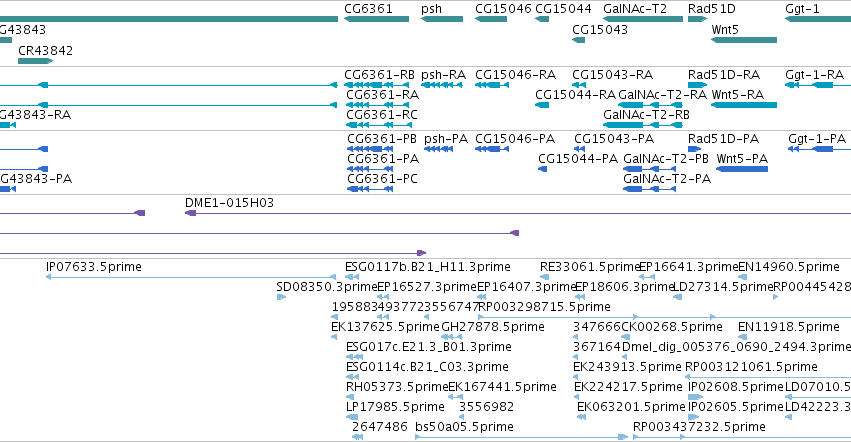Click the GalNAc-T2-PB protein feature
The height and width of the screenshot is (442, 851).
click(650, 169)
